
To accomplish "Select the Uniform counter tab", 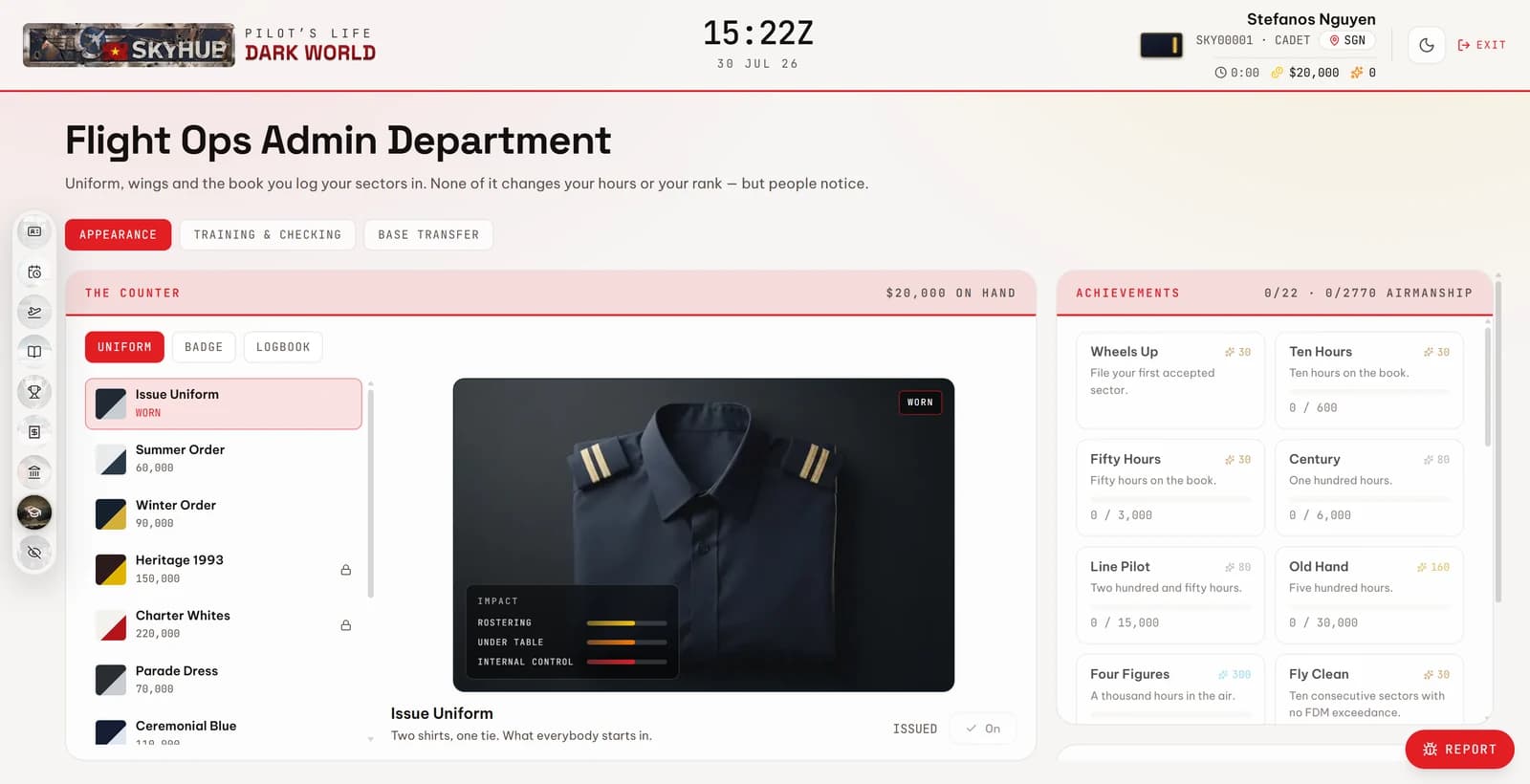I will click(x=124, y=347).
